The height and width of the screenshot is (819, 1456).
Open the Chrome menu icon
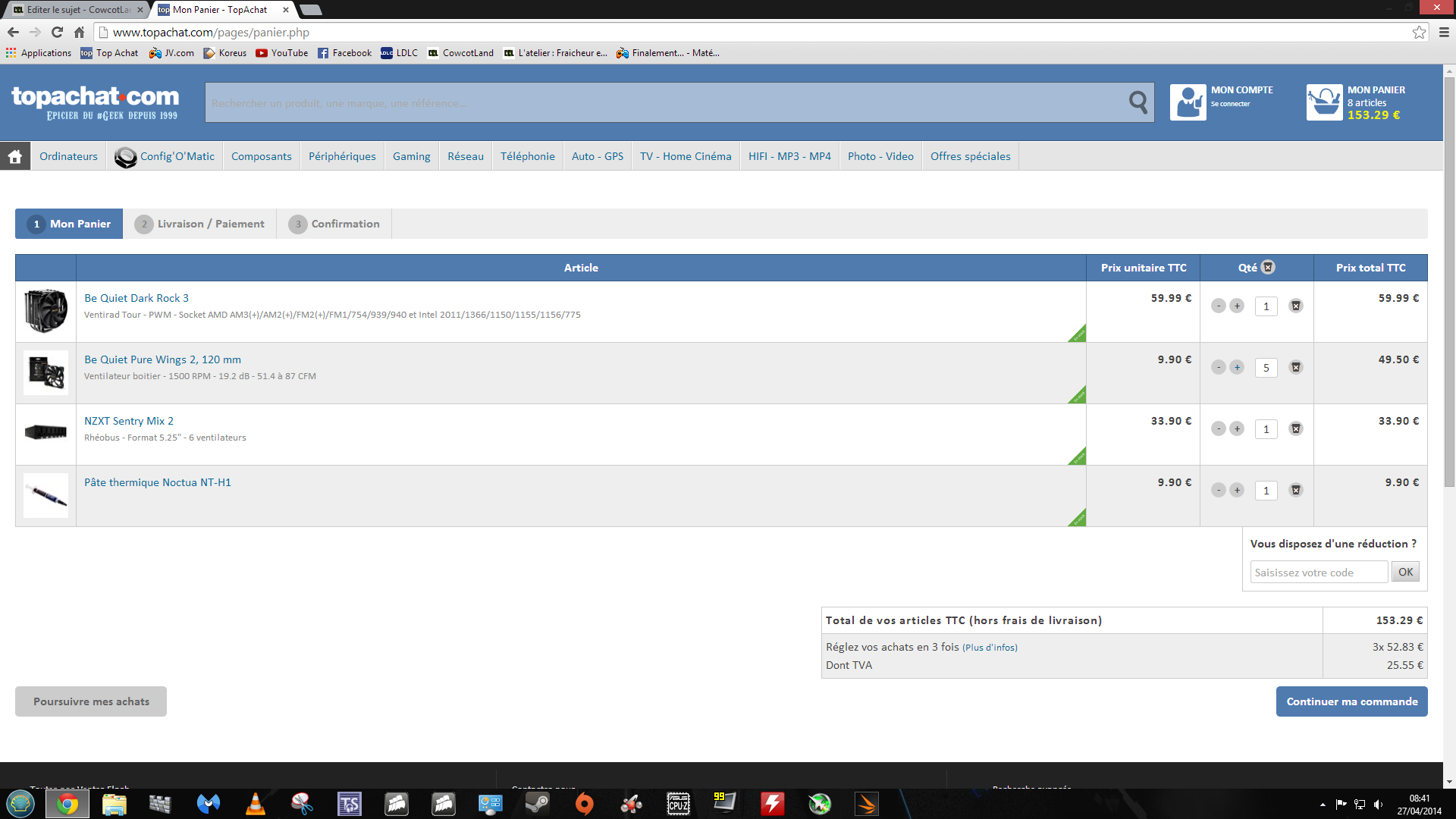tap(1444, 32)
